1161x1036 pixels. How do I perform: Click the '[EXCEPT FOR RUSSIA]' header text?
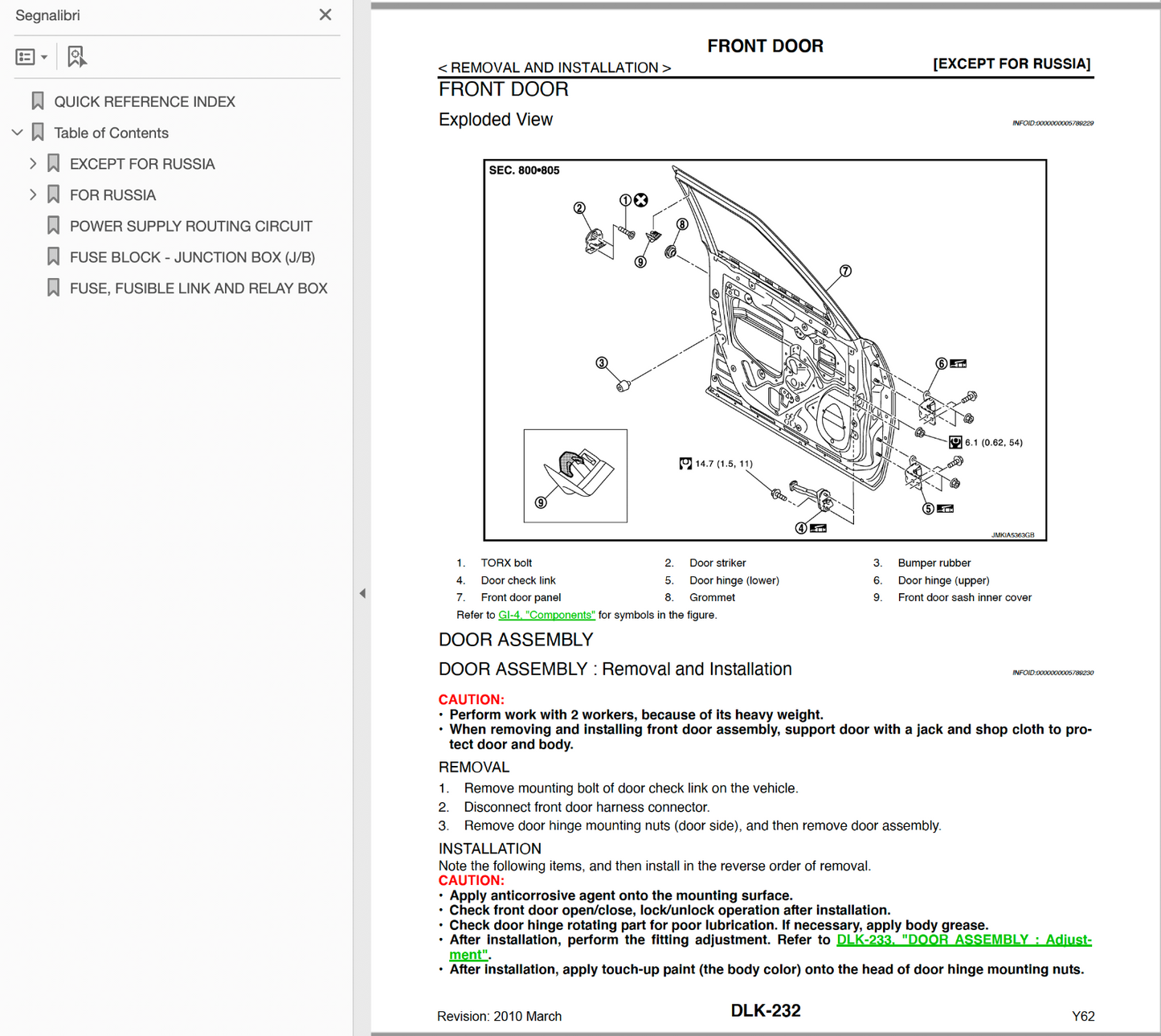pos(1012,63)
